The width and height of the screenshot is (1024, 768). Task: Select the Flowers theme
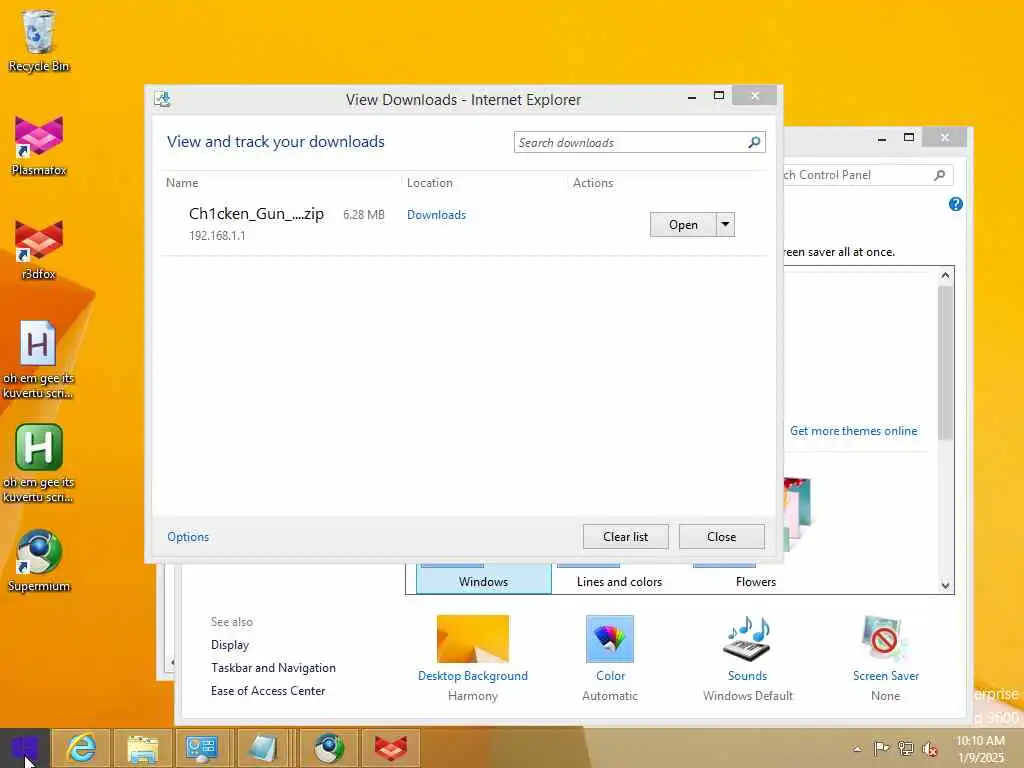[756, 579]
